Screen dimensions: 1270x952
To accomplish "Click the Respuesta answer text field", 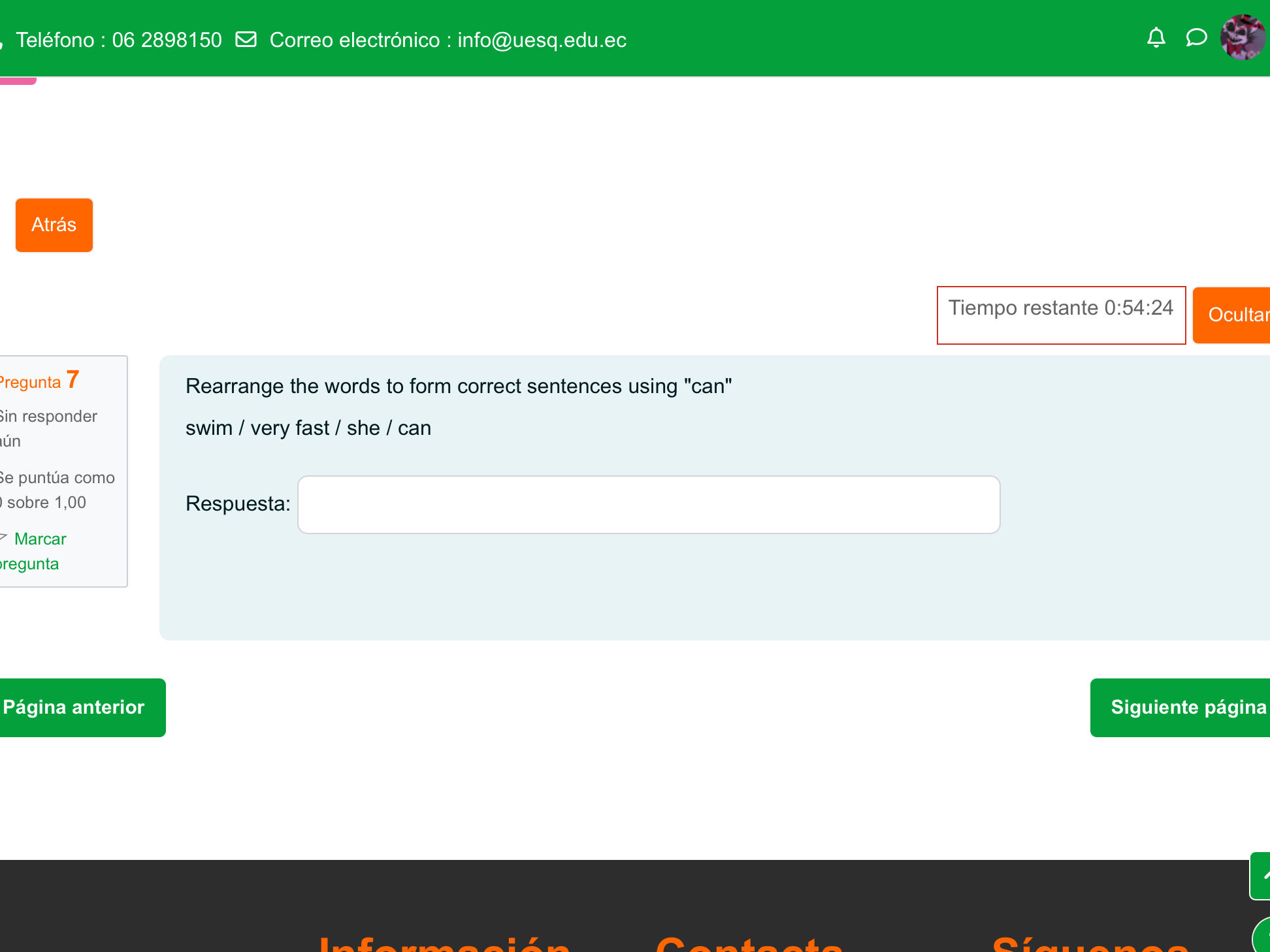I will [x=648, y=505].
